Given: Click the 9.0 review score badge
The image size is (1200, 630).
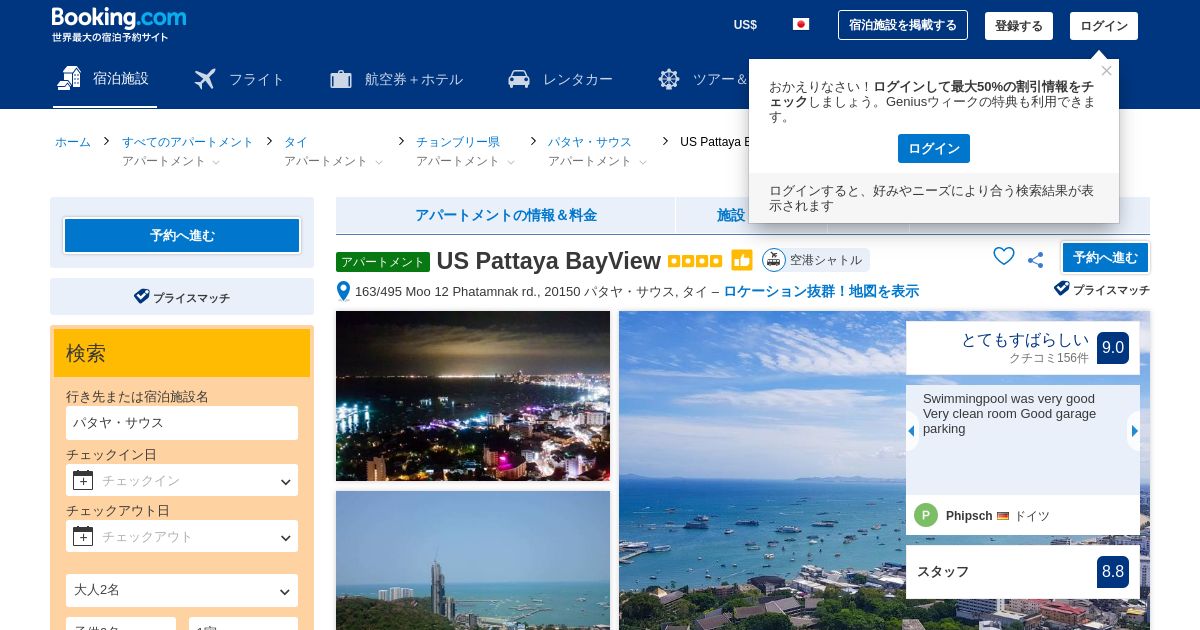Looking at the screenshot, I should pyautogui.click(x=1113, y=348).
